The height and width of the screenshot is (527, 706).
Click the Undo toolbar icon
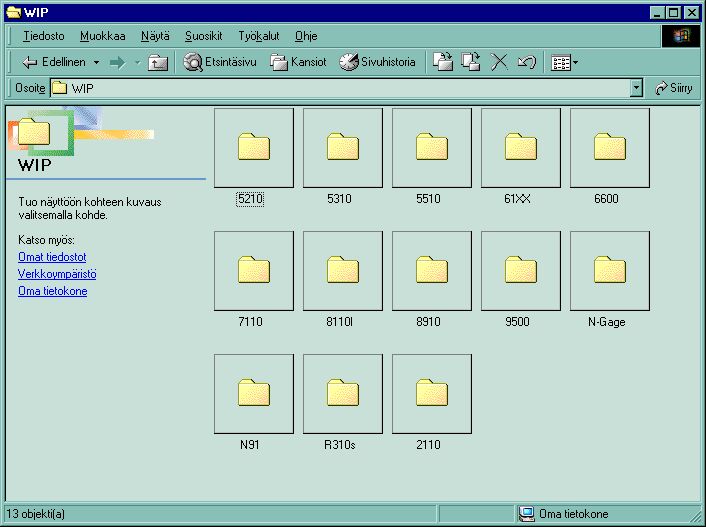pyautogui.click(x=527, y=62)
